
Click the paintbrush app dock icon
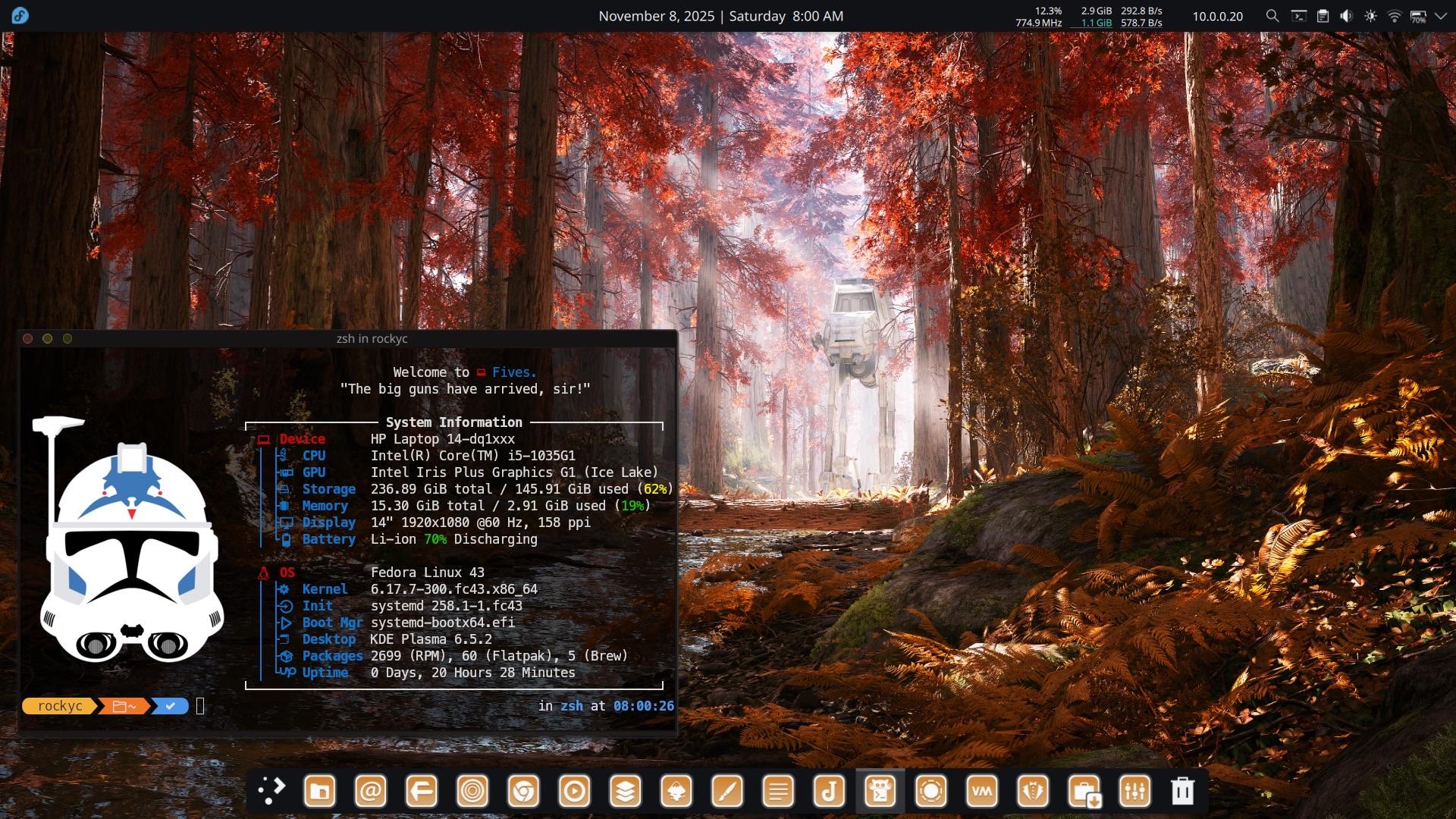coord(726,792)
